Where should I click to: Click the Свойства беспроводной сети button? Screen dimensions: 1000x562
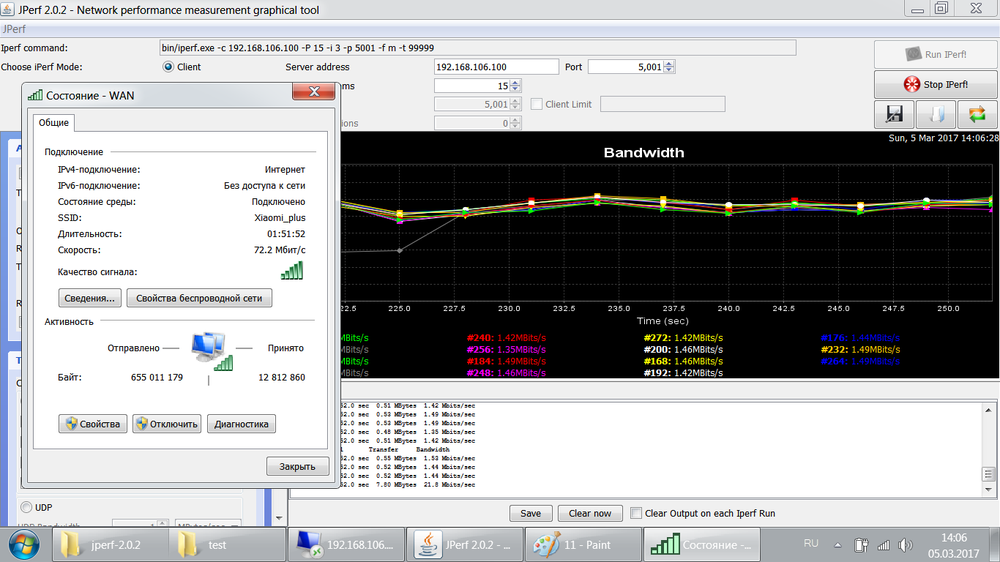pyautogui.click(x=199, y=298)
